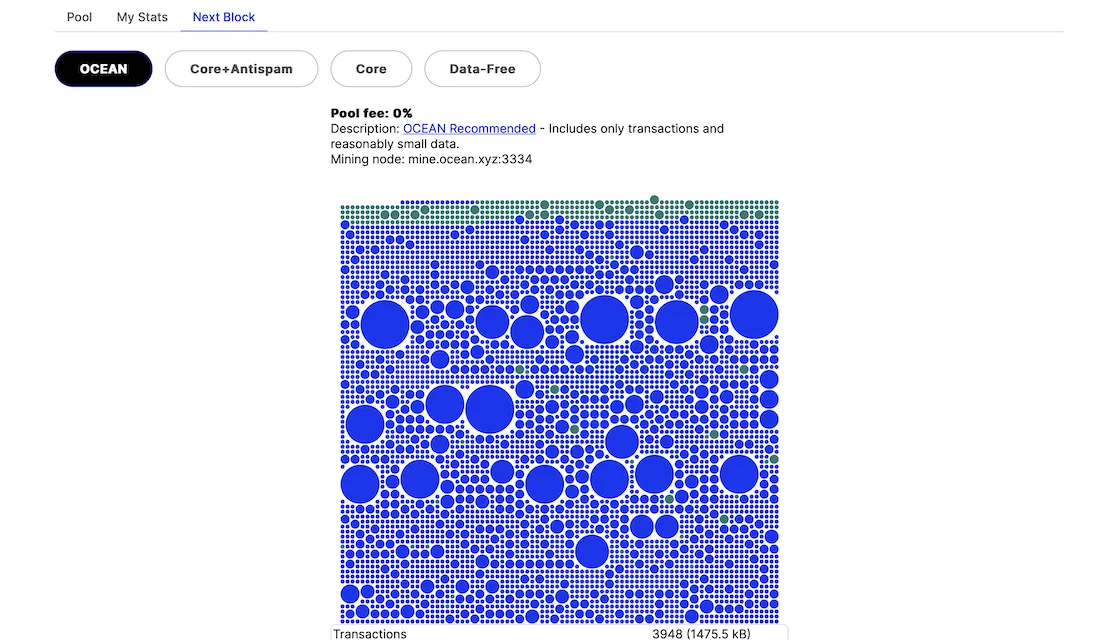Pick the Data-Free template option

click(x=483, y=69)
